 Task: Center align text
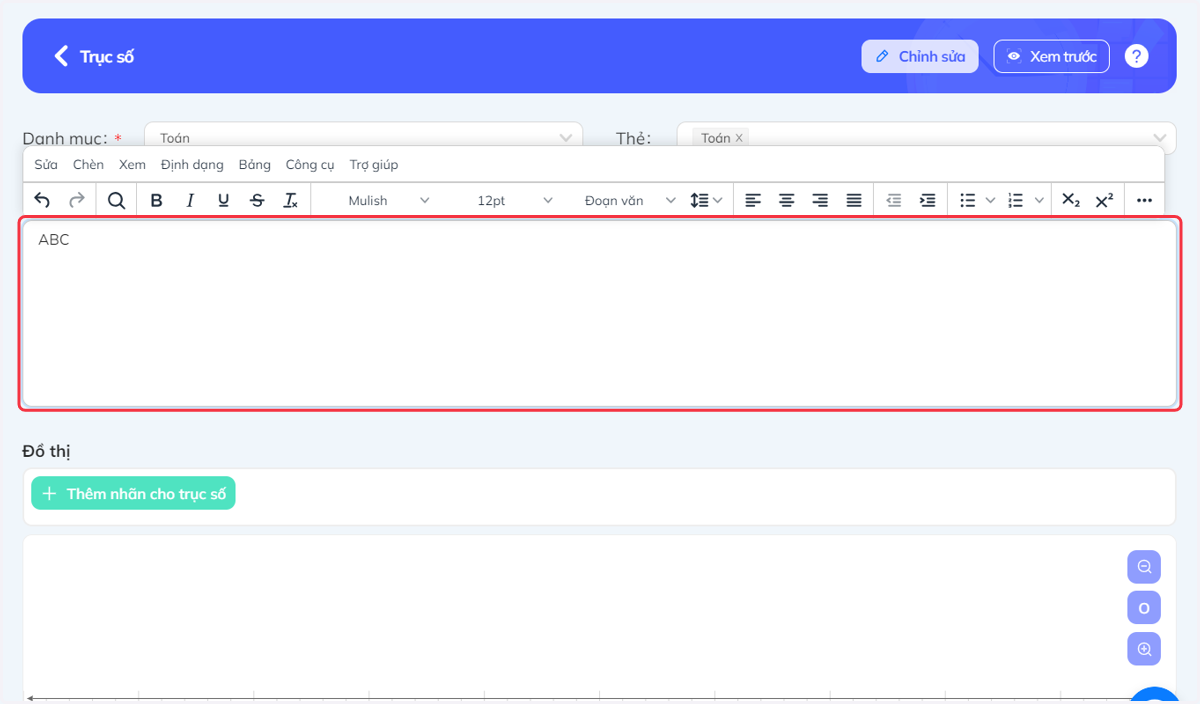787,200
